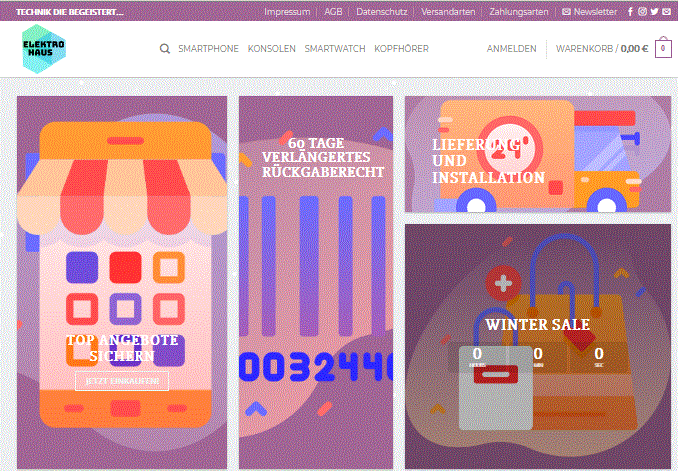
Task: Open the Smartphone category menu
Action: click(208, 48)
